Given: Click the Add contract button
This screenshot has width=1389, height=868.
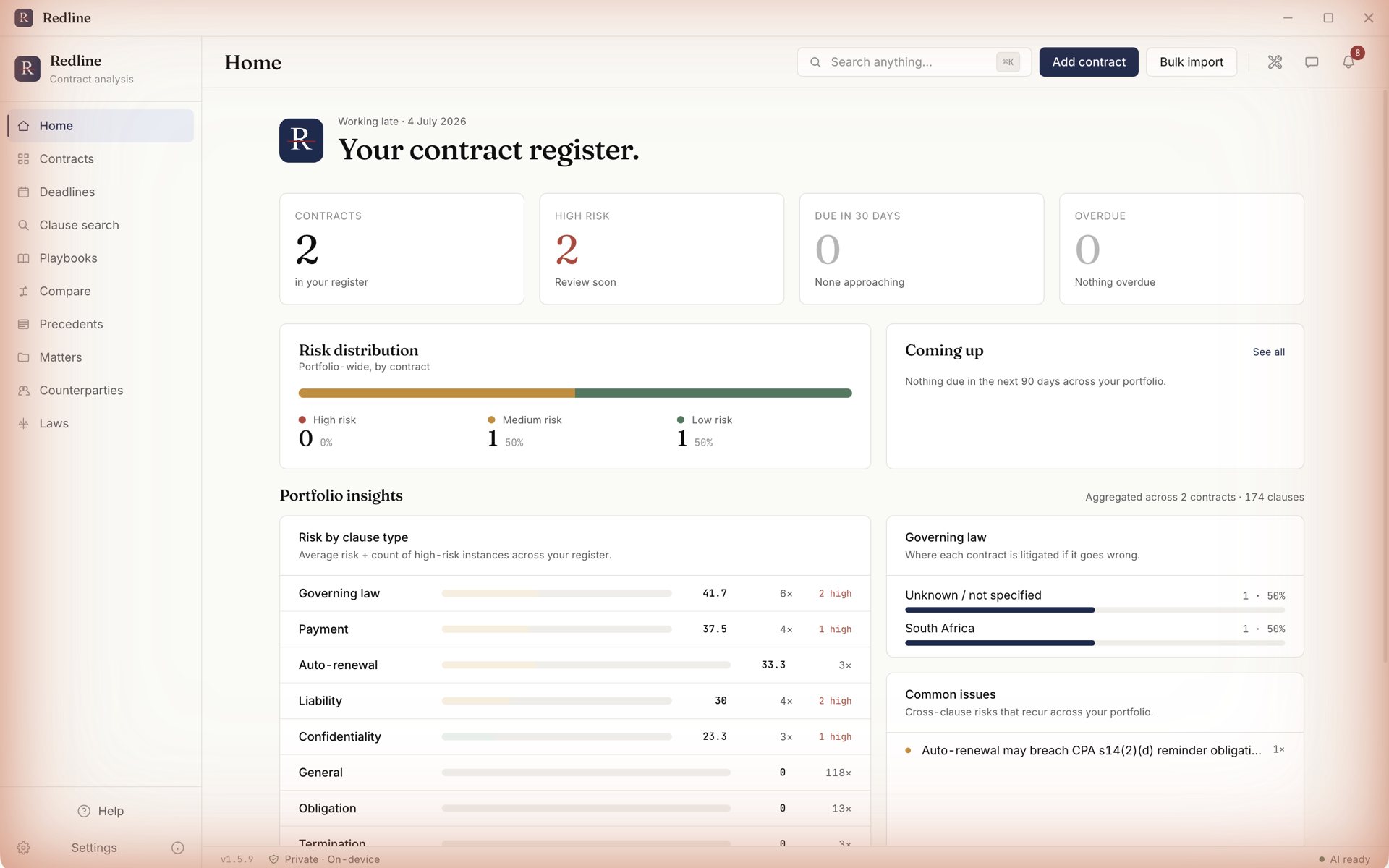Looking at the screenshot, I should (1089, 62).
